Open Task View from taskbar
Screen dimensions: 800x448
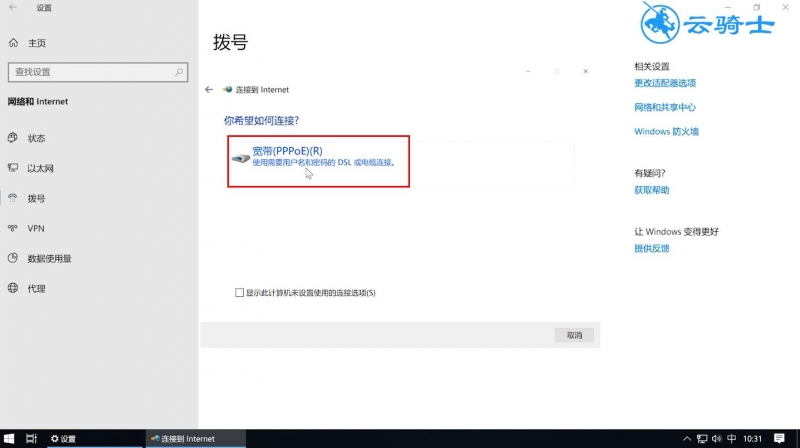tap(31, 438)
